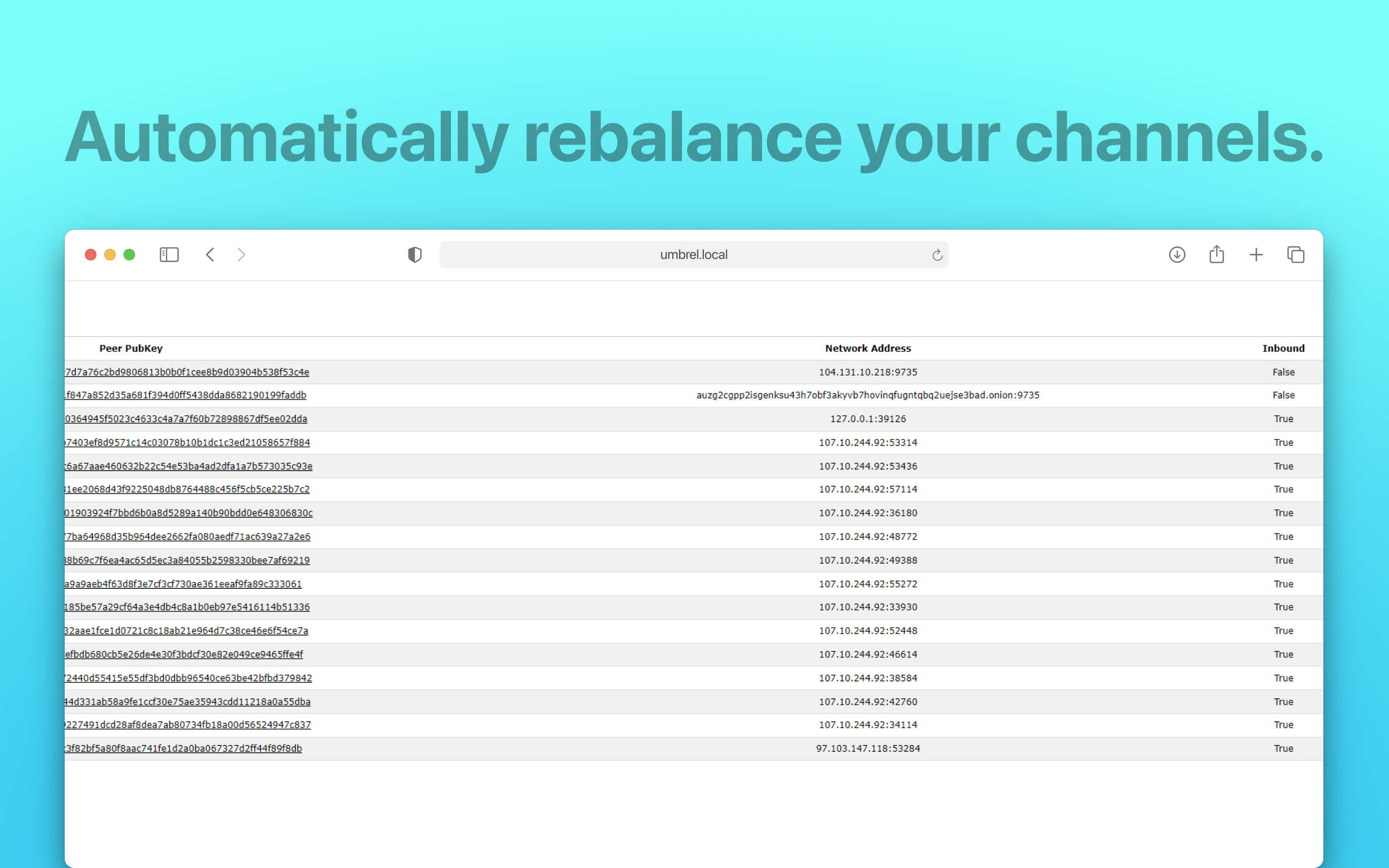Click the umbrel.local address bar

[693, 254]
